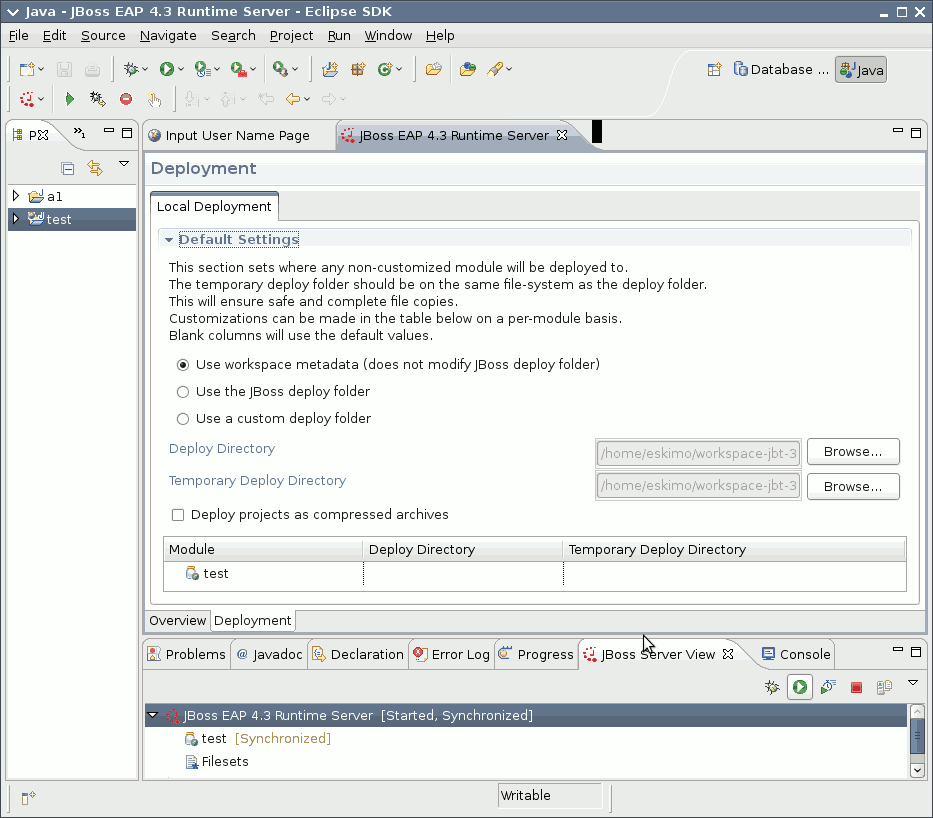
Task: Click the Temporary Deploy Directory path field
Action: click(698, 485)
